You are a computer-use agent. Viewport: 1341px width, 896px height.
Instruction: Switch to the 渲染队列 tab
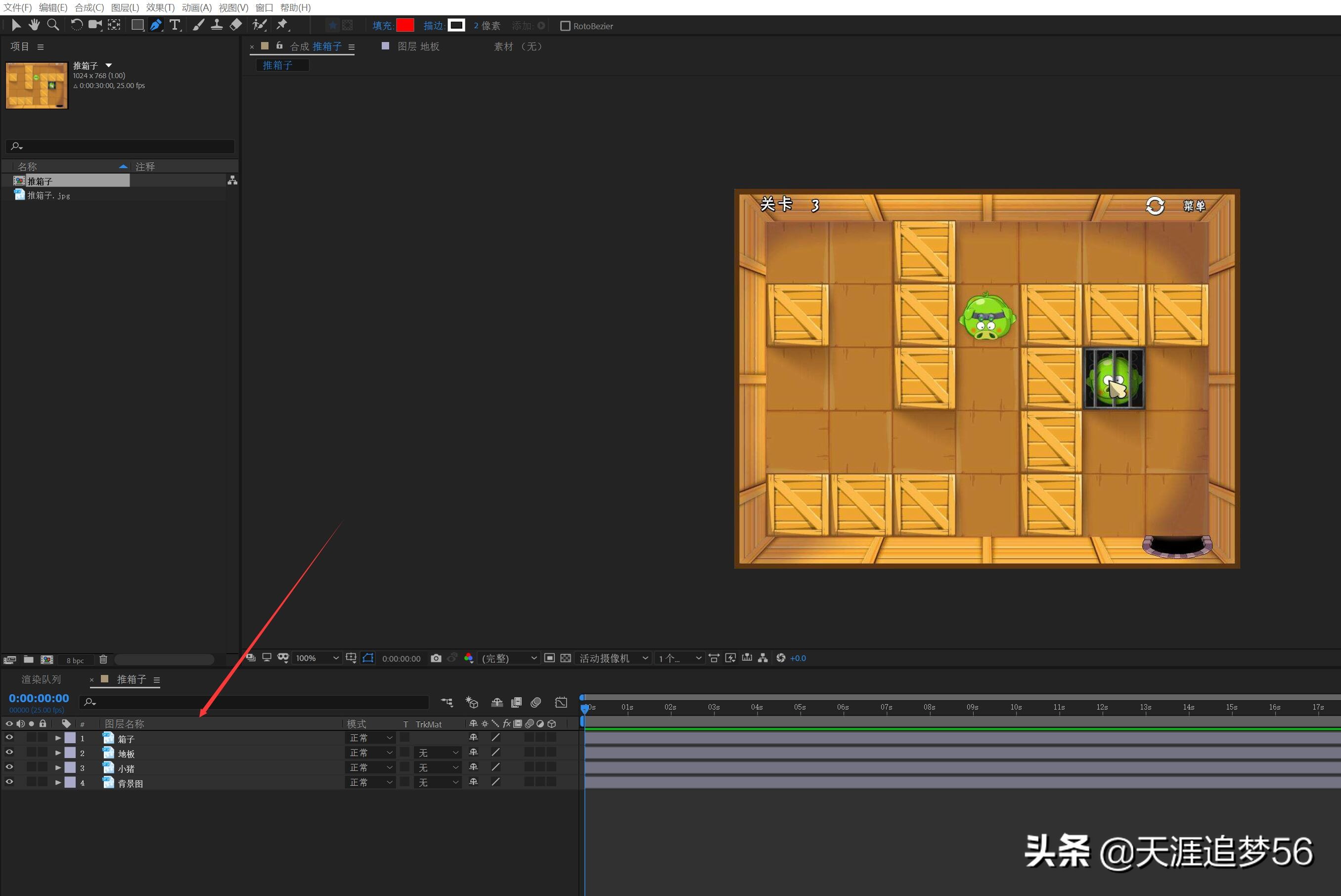41,679
